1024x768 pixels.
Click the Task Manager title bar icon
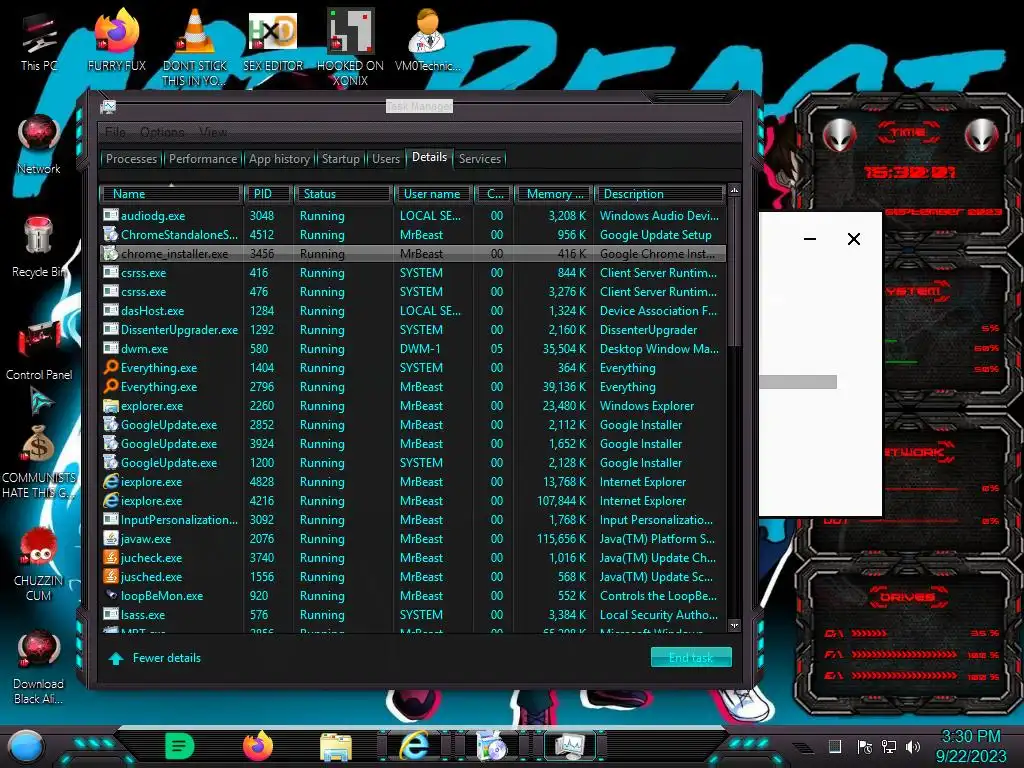tap(108, 106)
